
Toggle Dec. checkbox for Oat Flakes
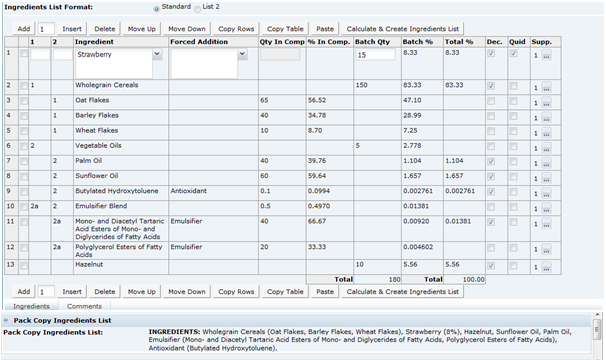tap(491, 101)
